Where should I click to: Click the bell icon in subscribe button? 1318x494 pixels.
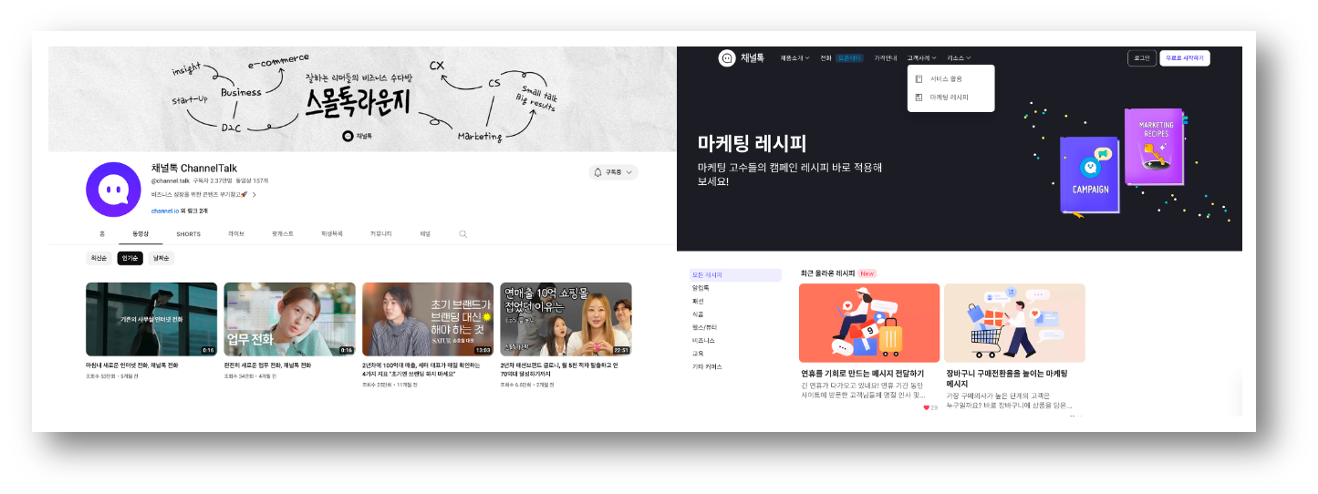598,172
